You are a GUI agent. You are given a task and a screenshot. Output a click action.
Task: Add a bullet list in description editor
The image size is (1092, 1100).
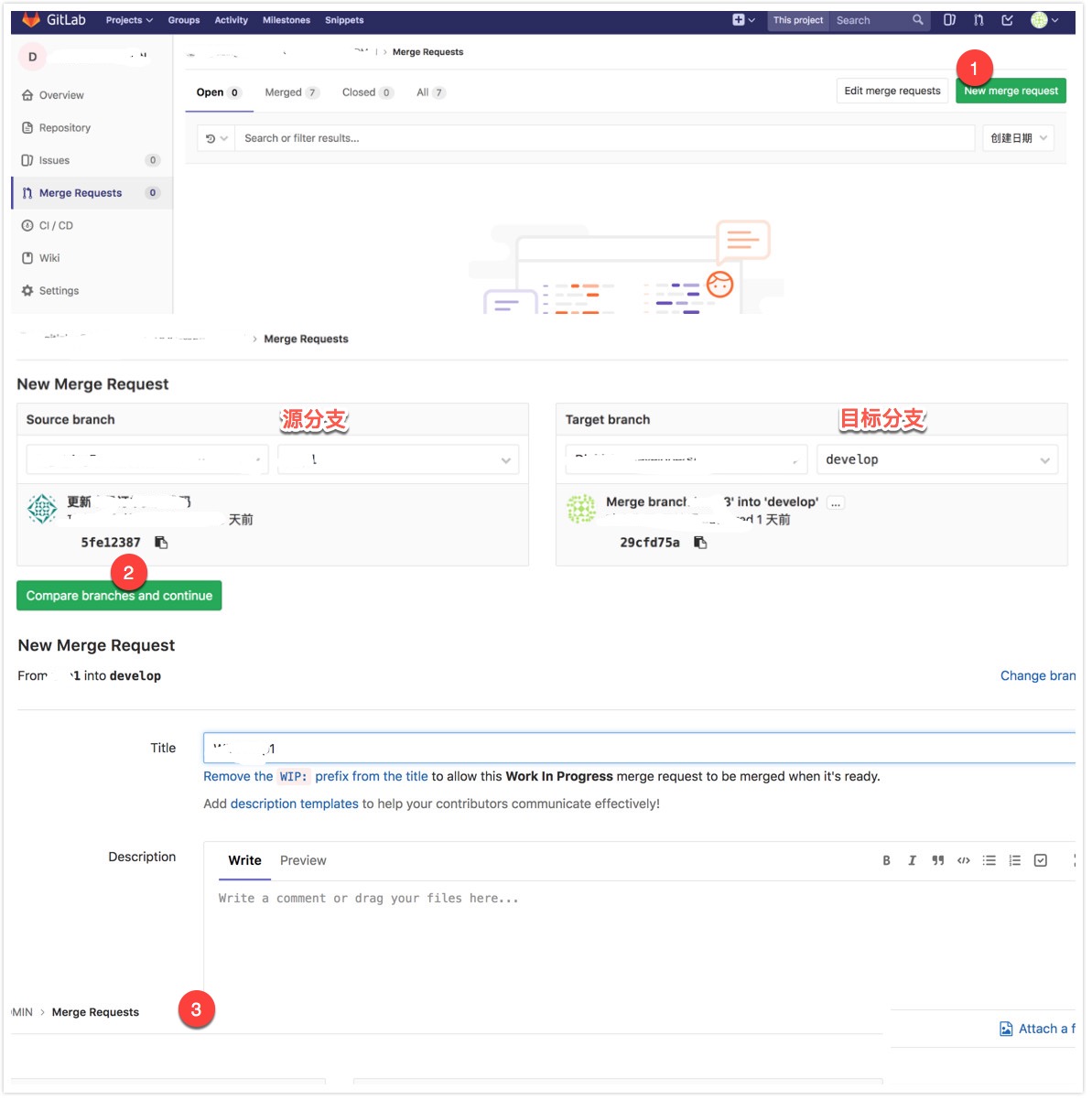click(989, 860)
